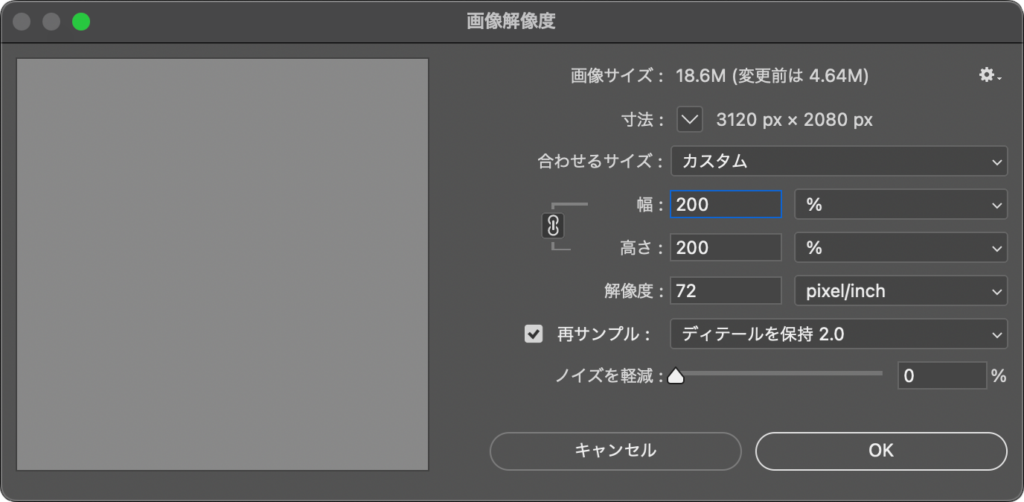Open the pixel/inch unit dropdown
The width and height of the screenshot is (1024, 502).
(x=901, y=290)
